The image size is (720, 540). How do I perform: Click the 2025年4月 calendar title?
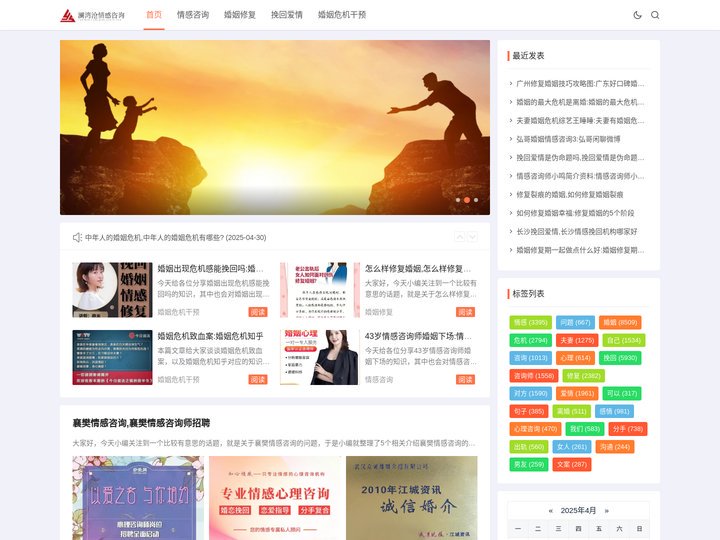click(578, 511)
